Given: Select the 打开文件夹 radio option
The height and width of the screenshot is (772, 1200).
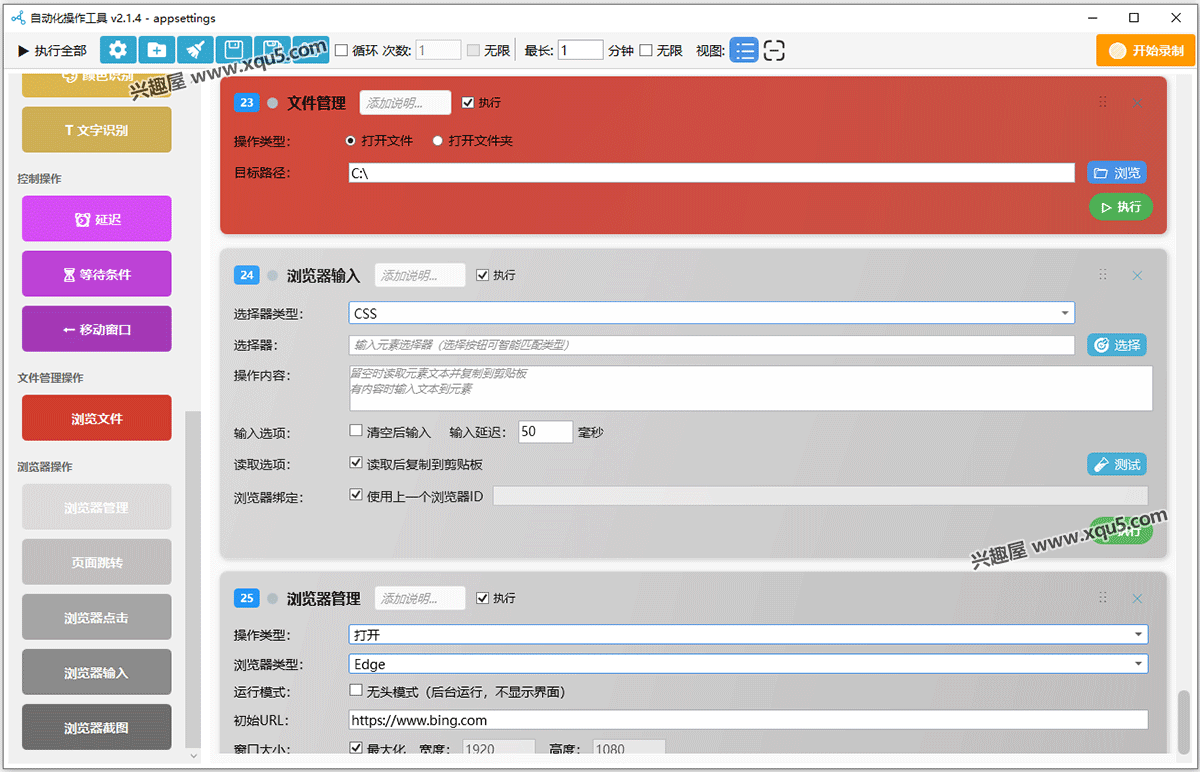Looking at the screenshot, I should tap(438, 141).
